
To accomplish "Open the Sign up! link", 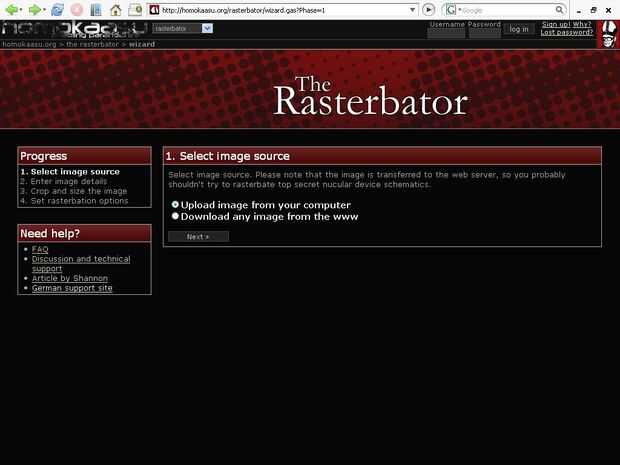I will (x=556, y=25).
